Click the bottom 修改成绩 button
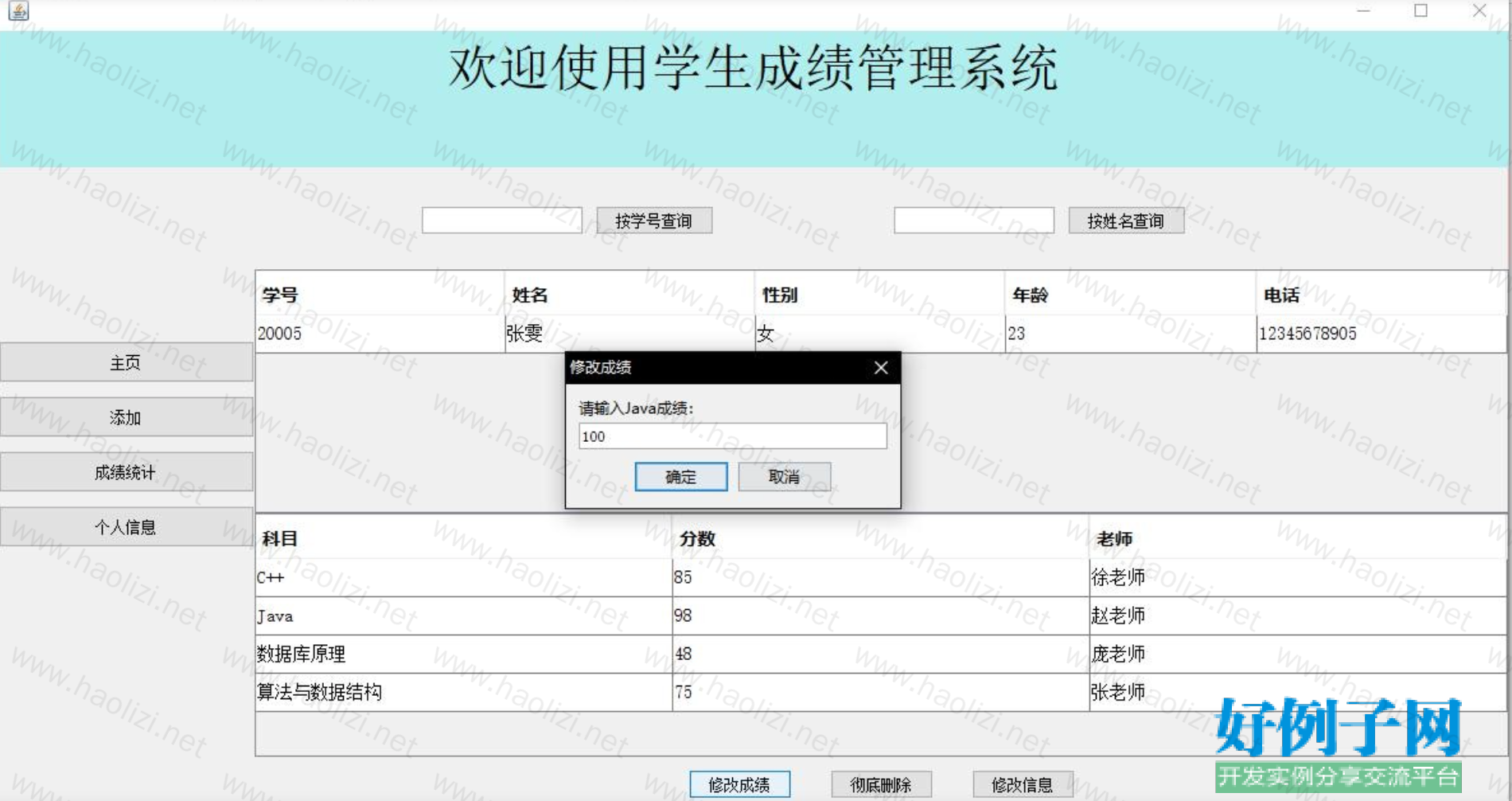The image size is (1512, 801). pos(739,784)
